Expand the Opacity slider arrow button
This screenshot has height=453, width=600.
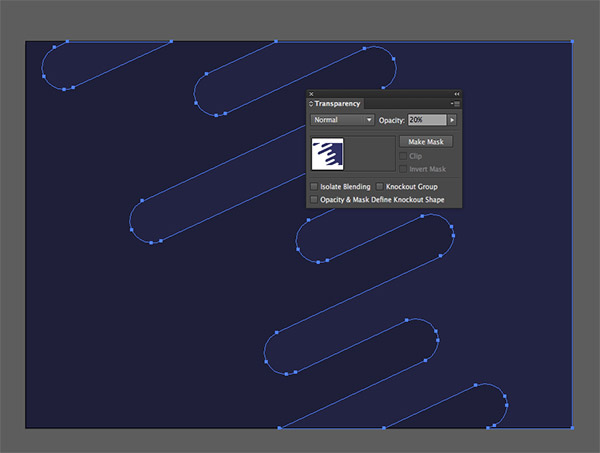(x=452, y=120)
